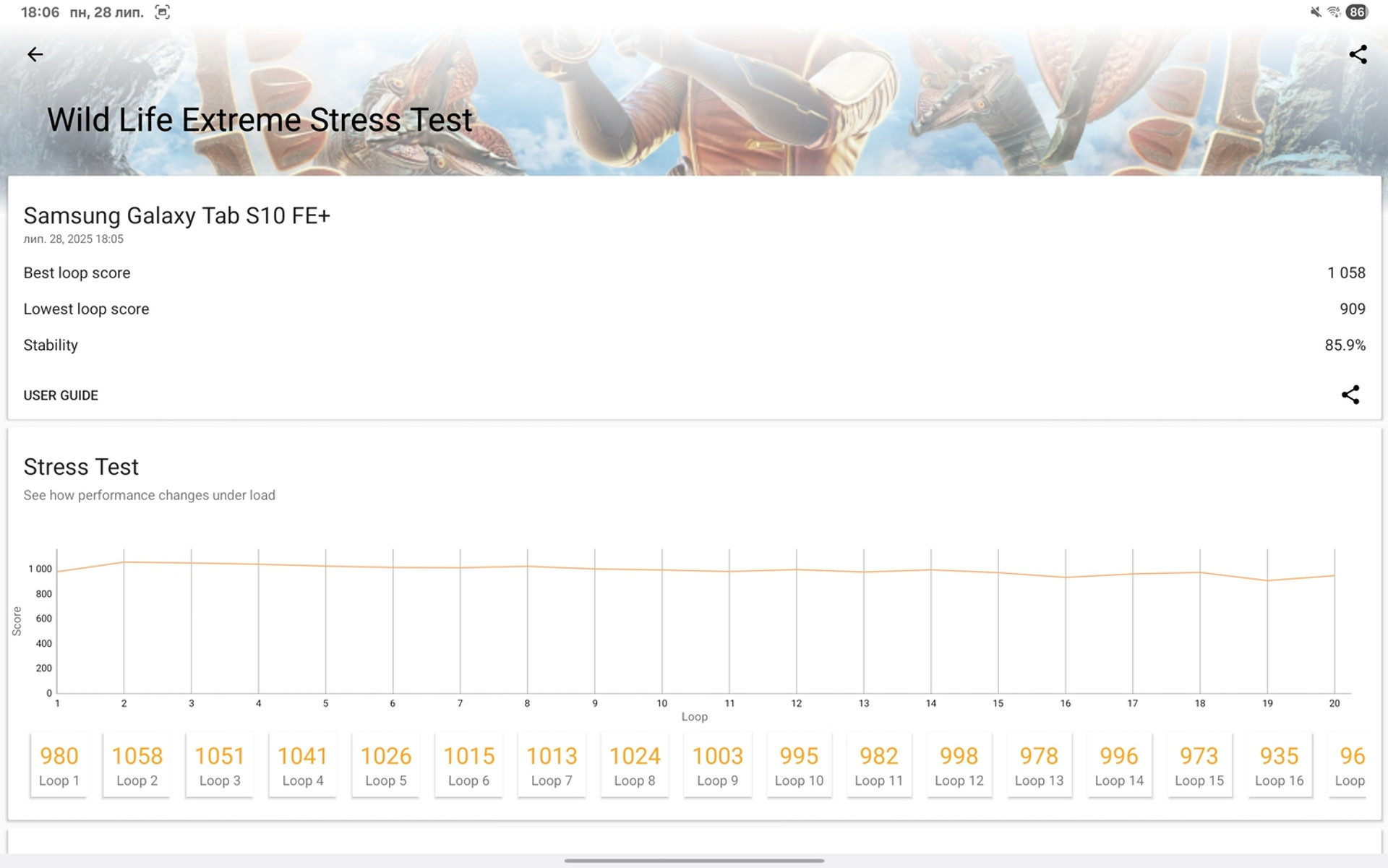Pick the Loop 13 card showing 978
Viewport: 1388px width, 868px height.
coord(1039,765)
